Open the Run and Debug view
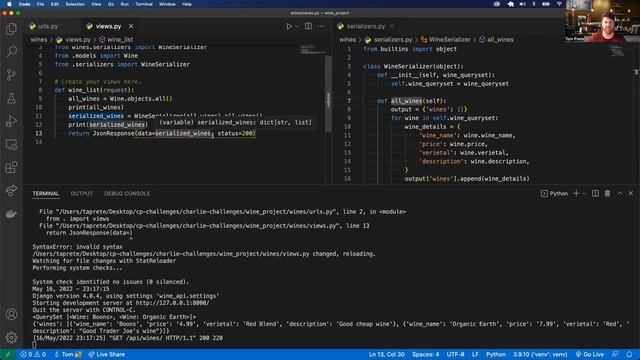Screen dimensions: 640x360 click(11, 121)
